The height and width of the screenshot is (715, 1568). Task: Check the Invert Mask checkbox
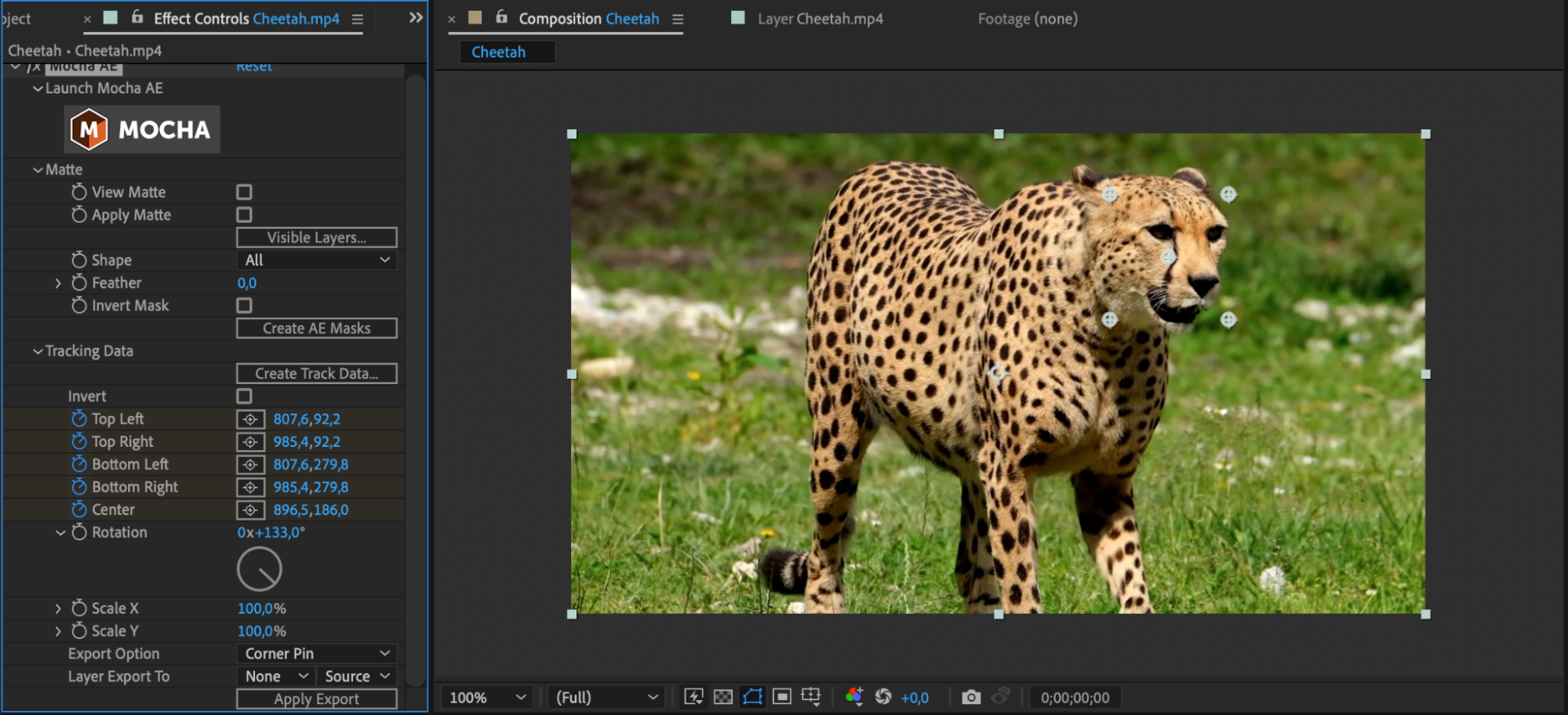pyautogui.click(x=245, y=306)
